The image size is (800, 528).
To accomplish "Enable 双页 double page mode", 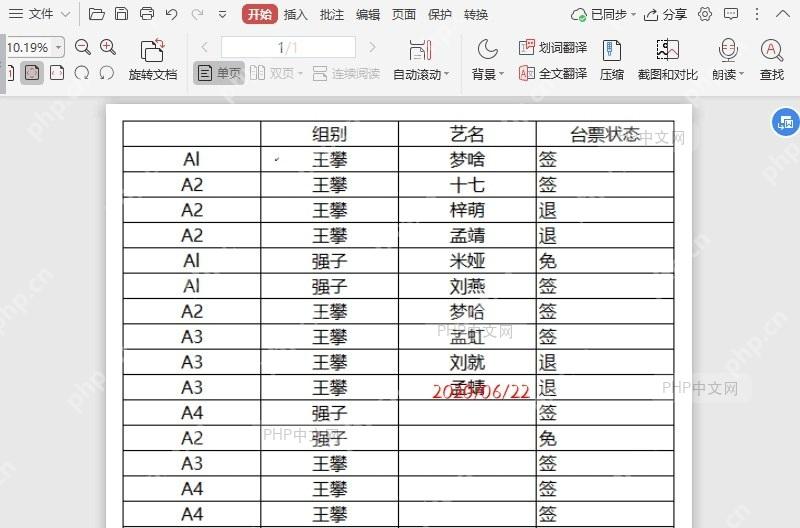I will (276, 73).
